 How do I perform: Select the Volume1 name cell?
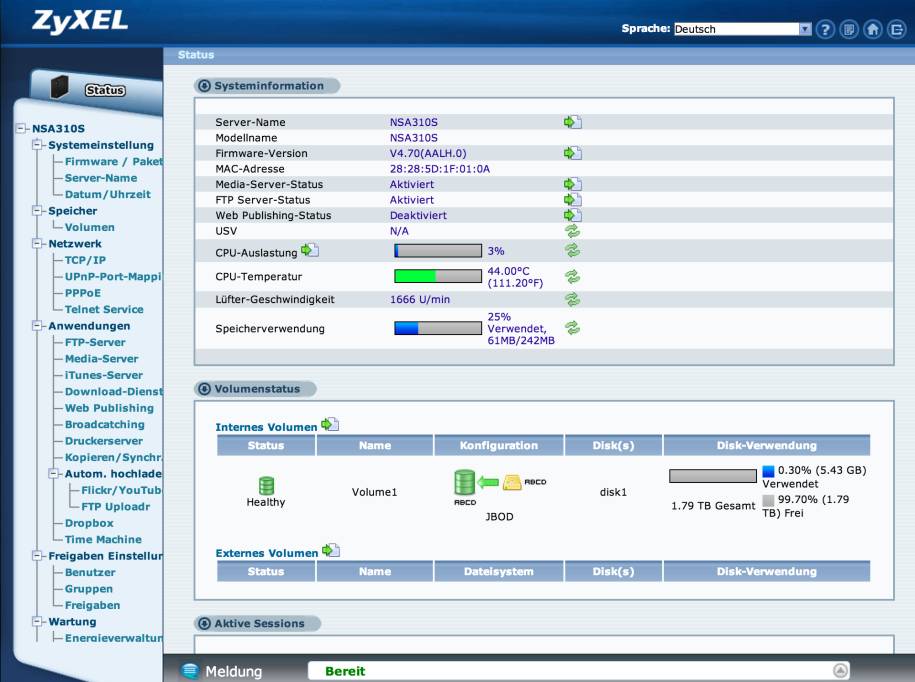[375, 492]
